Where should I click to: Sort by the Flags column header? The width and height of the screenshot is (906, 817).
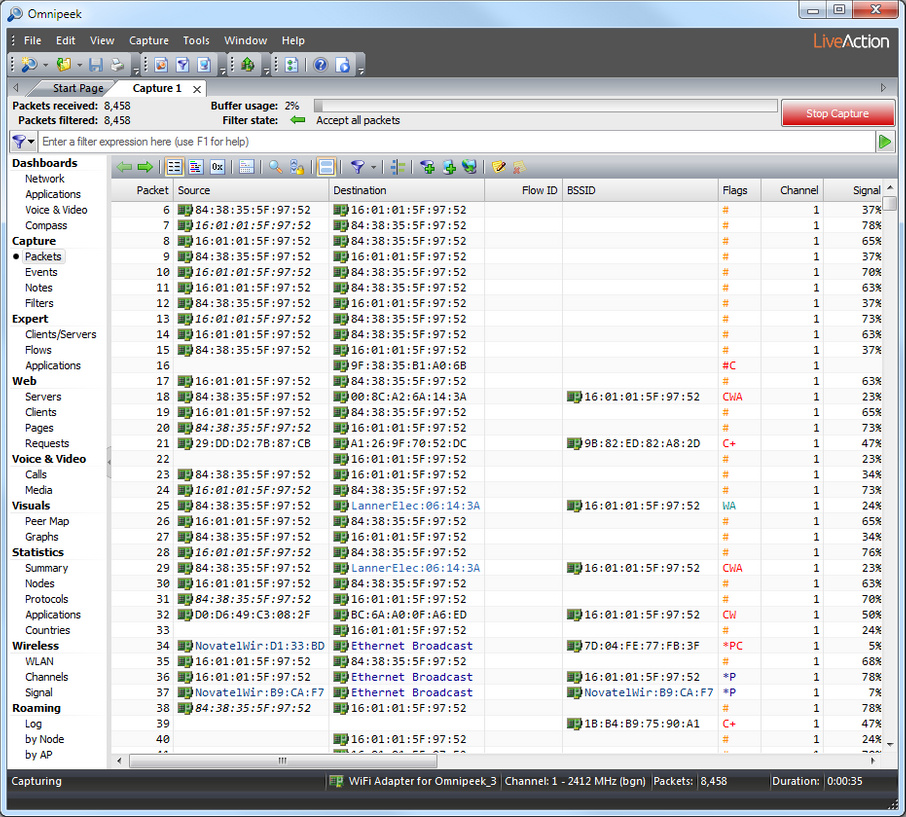[739, 190]
